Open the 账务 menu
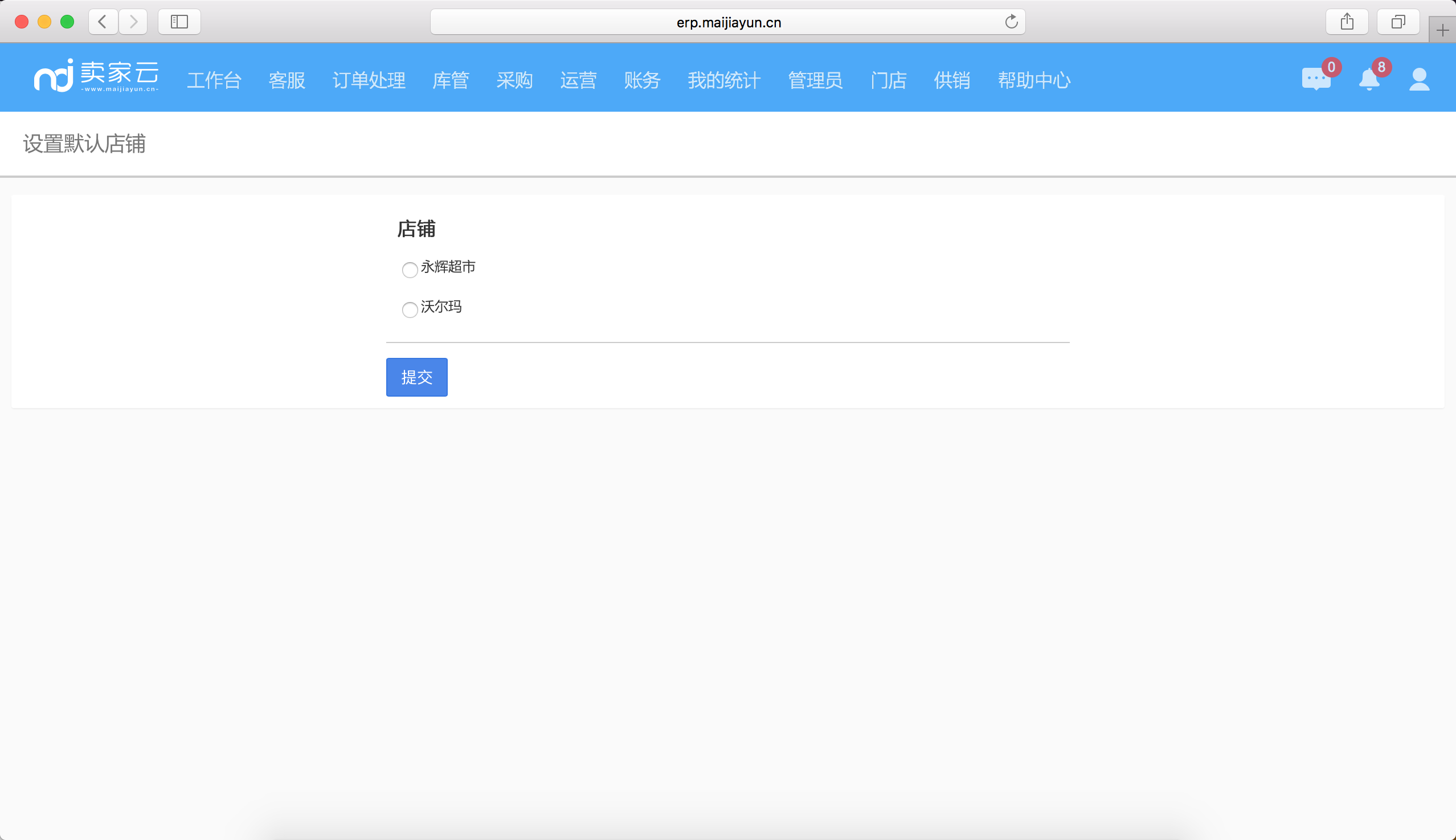 pyautogui.click(x=642, y=80)
